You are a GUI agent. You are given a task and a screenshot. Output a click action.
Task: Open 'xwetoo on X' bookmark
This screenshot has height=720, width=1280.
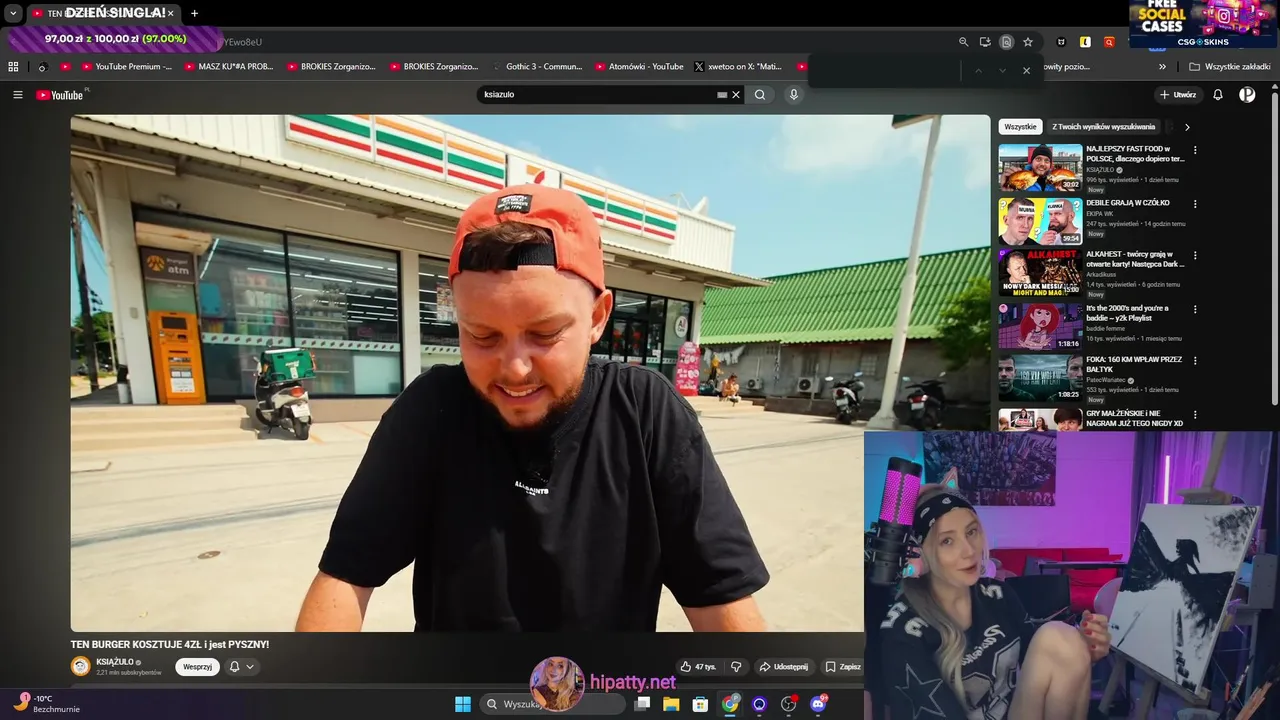pyautogui.click(x=738, y=67)
